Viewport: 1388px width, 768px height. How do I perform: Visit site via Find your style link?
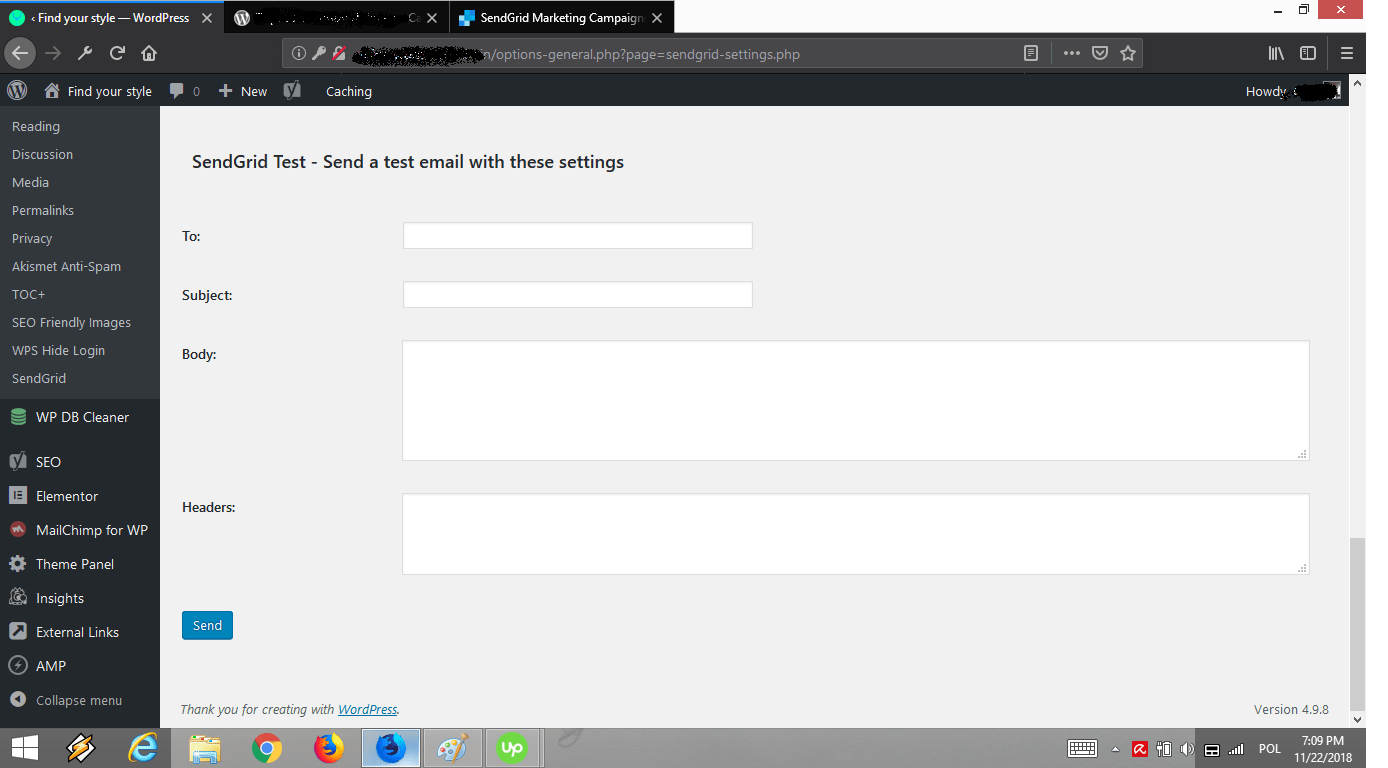pyautogui.click(x=98, y=91)
